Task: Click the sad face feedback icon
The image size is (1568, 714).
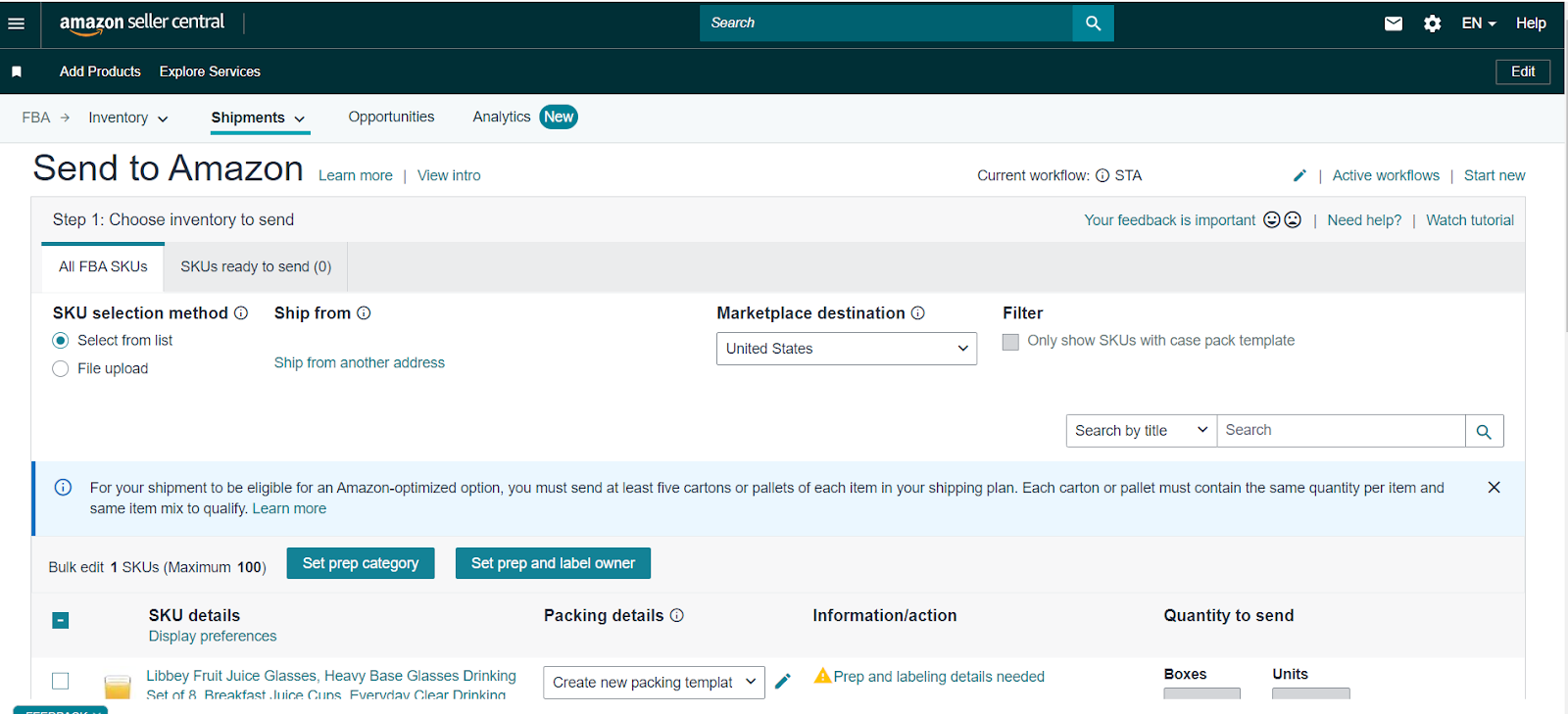Action: [1293, 219]
